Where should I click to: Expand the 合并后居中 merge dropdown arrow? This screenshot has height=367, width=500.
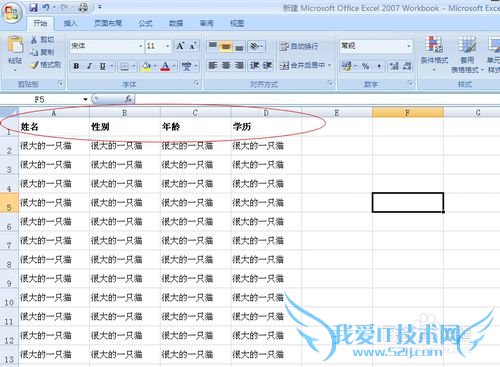click(x=330, y=66)
